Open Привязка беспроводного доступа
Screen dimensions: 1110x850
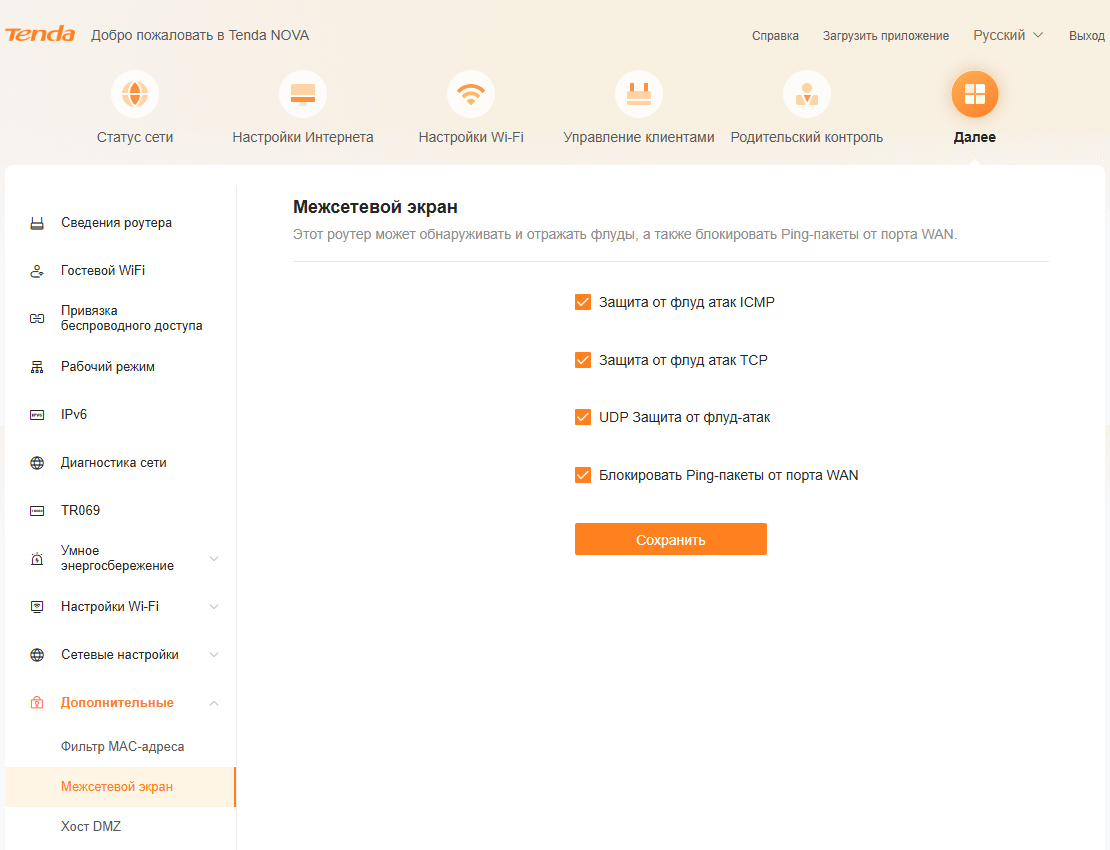tap(132, 318)
